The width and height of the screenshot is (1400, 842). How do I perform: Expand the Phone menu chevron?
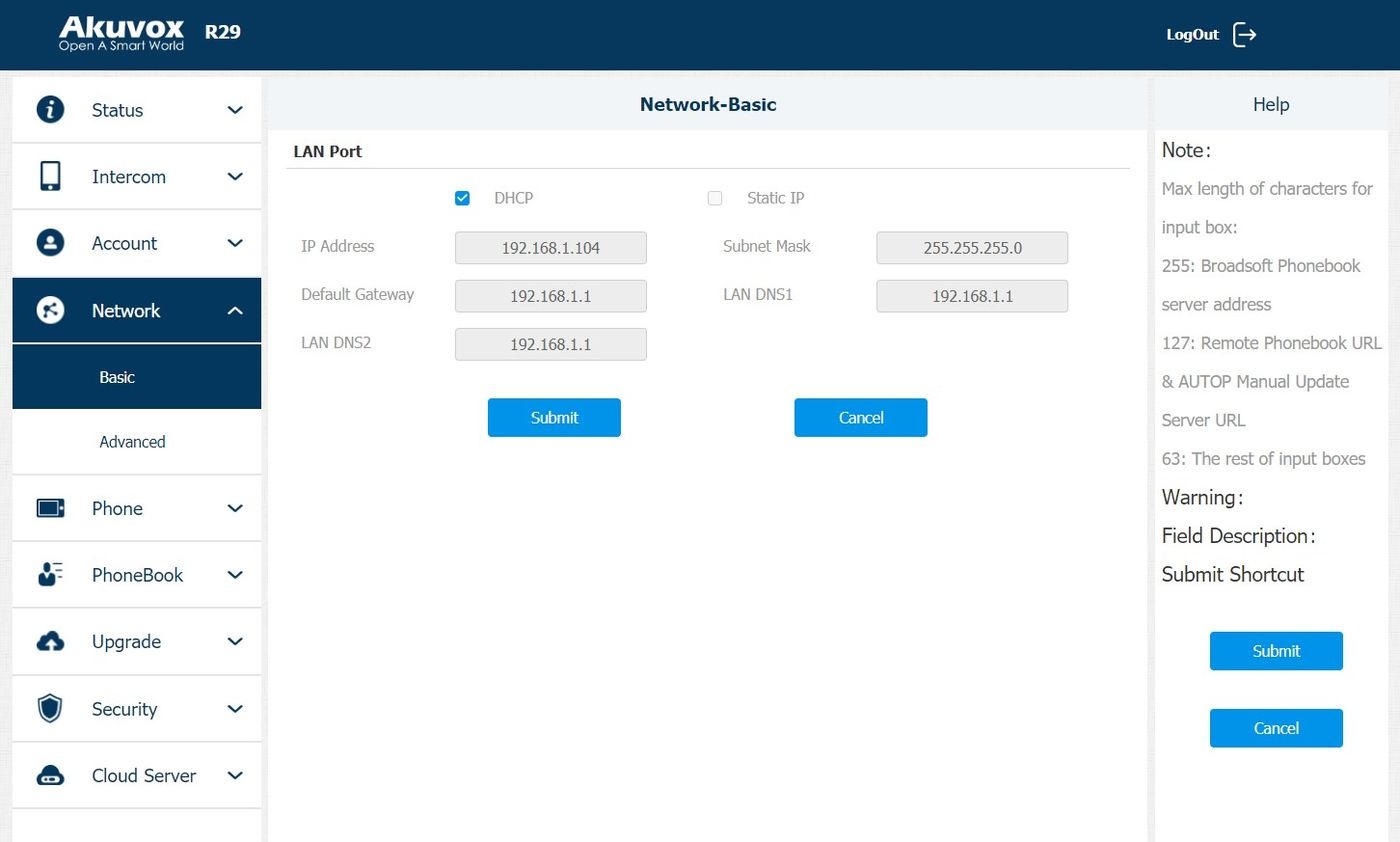pyautogui.click(x=235, y=508)
